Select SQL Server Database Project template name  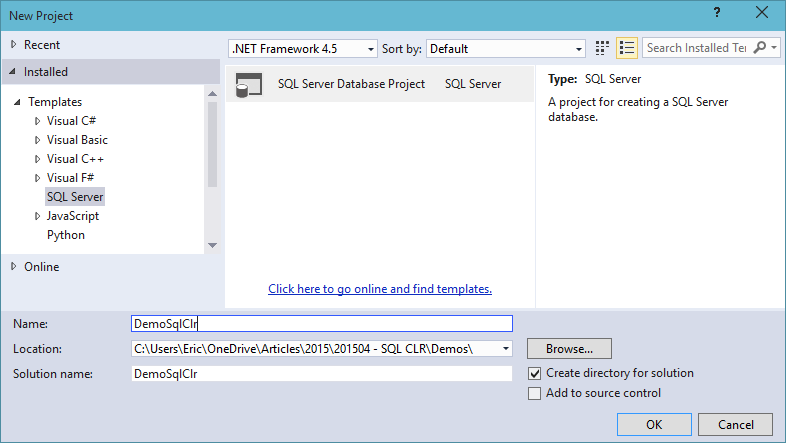pyautogui.click(x=351, y=84)
